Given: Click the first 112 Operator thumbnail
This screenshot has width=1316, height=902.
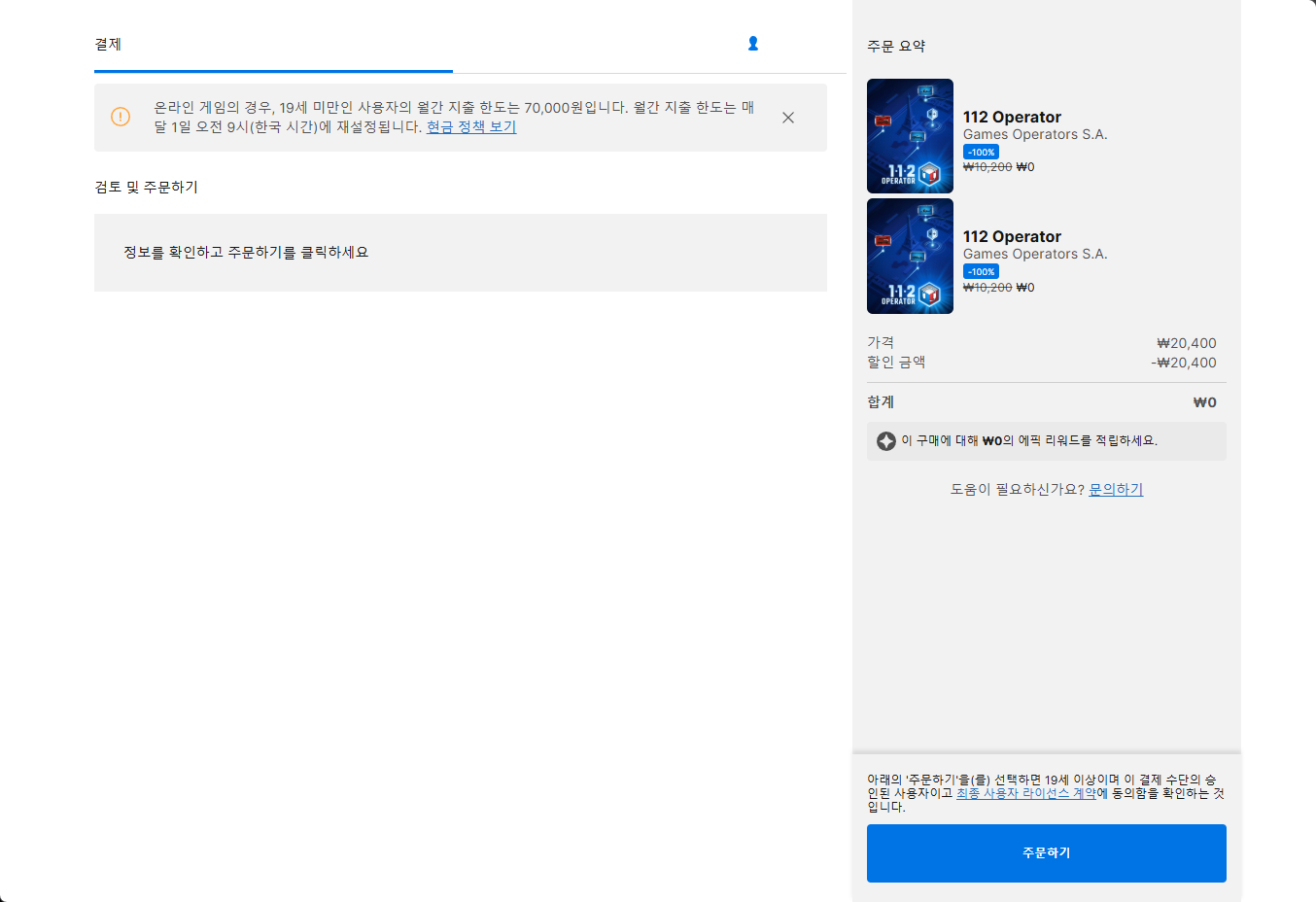Looking at the screenshot, I should tap(910, 136).
